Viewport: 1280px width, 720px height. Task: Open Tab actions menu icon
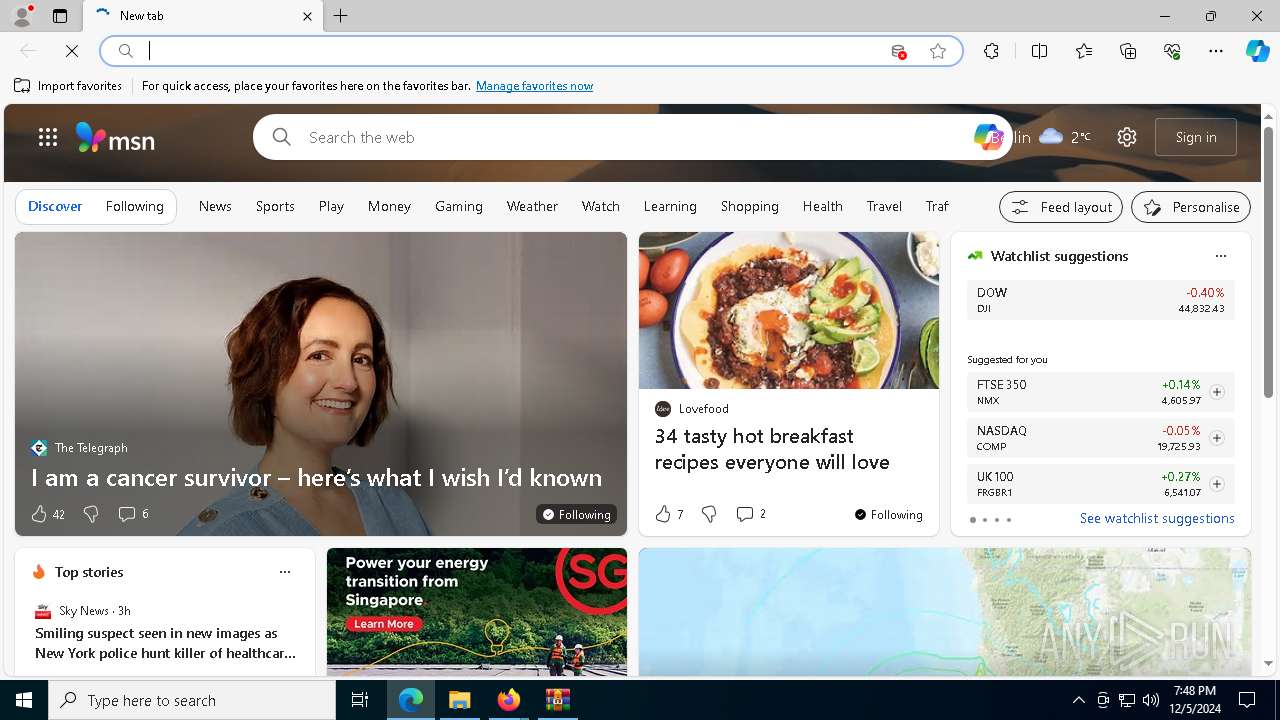click(60, 16)
